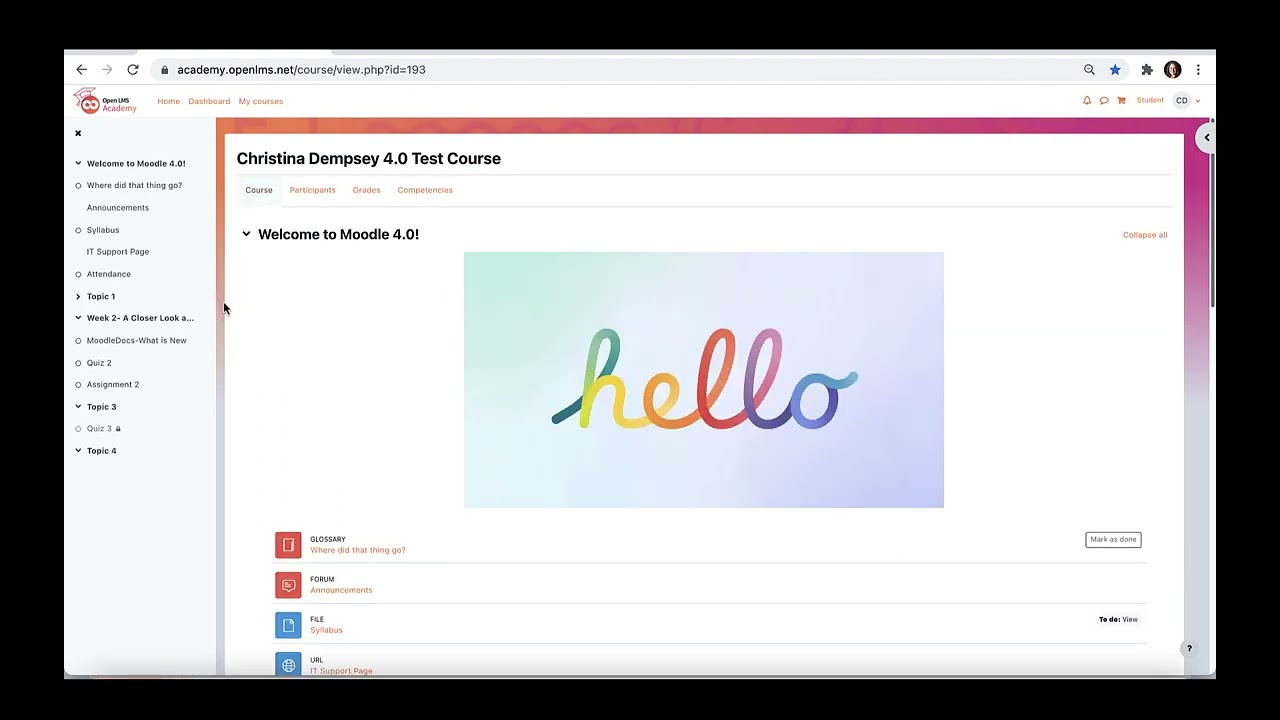
Task: Go to Dashboard in top navigation
Action: (x=209, y=101)
